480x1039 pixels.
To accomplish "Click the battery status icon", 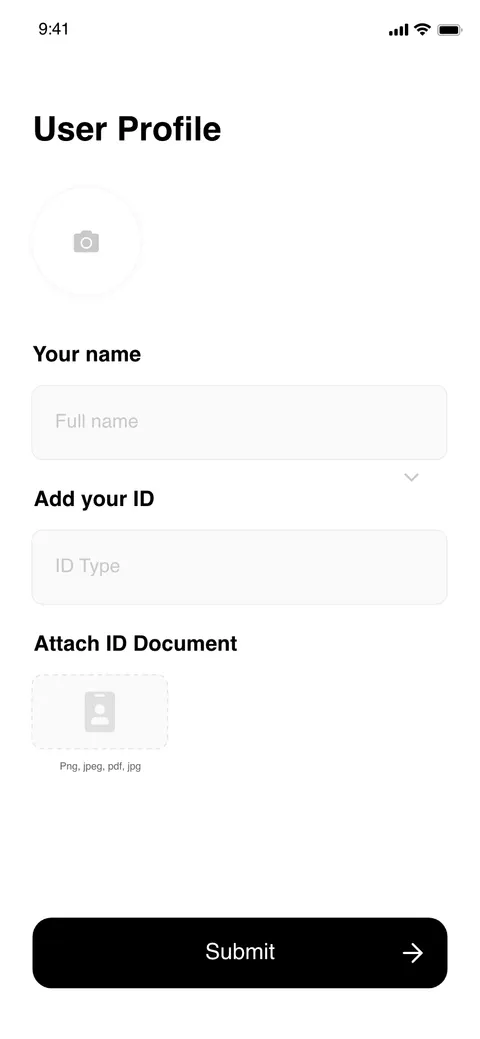I will [450, 30].
